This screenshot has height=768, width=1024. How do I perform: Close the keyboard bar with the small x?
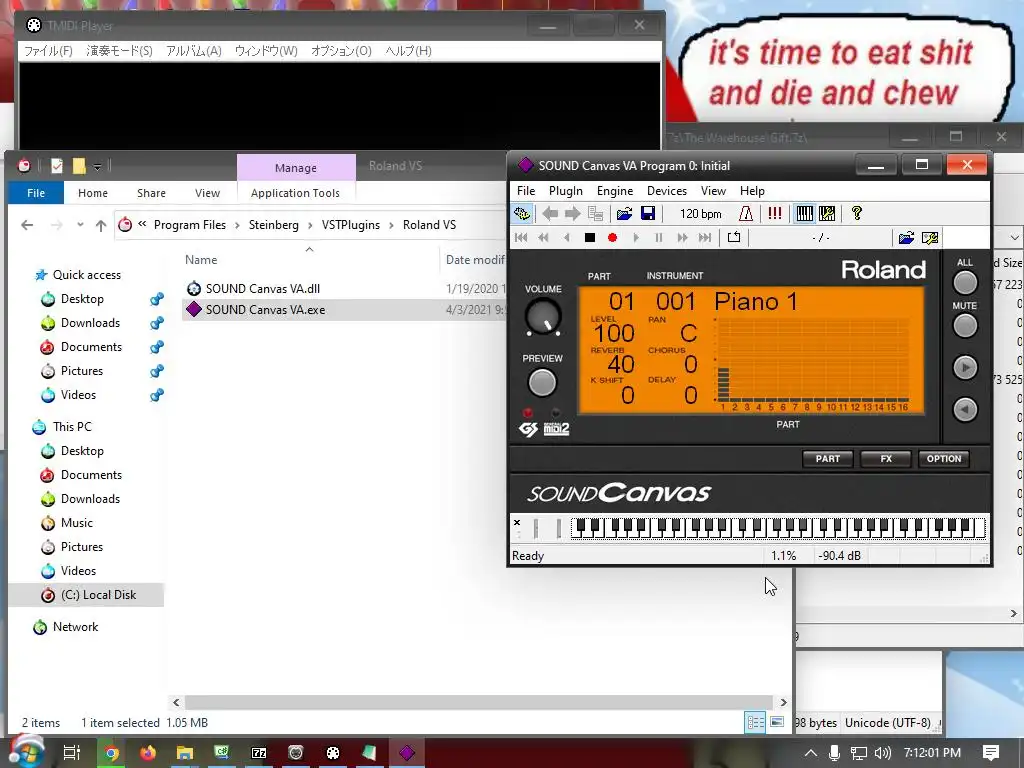[x=517, y=522]
